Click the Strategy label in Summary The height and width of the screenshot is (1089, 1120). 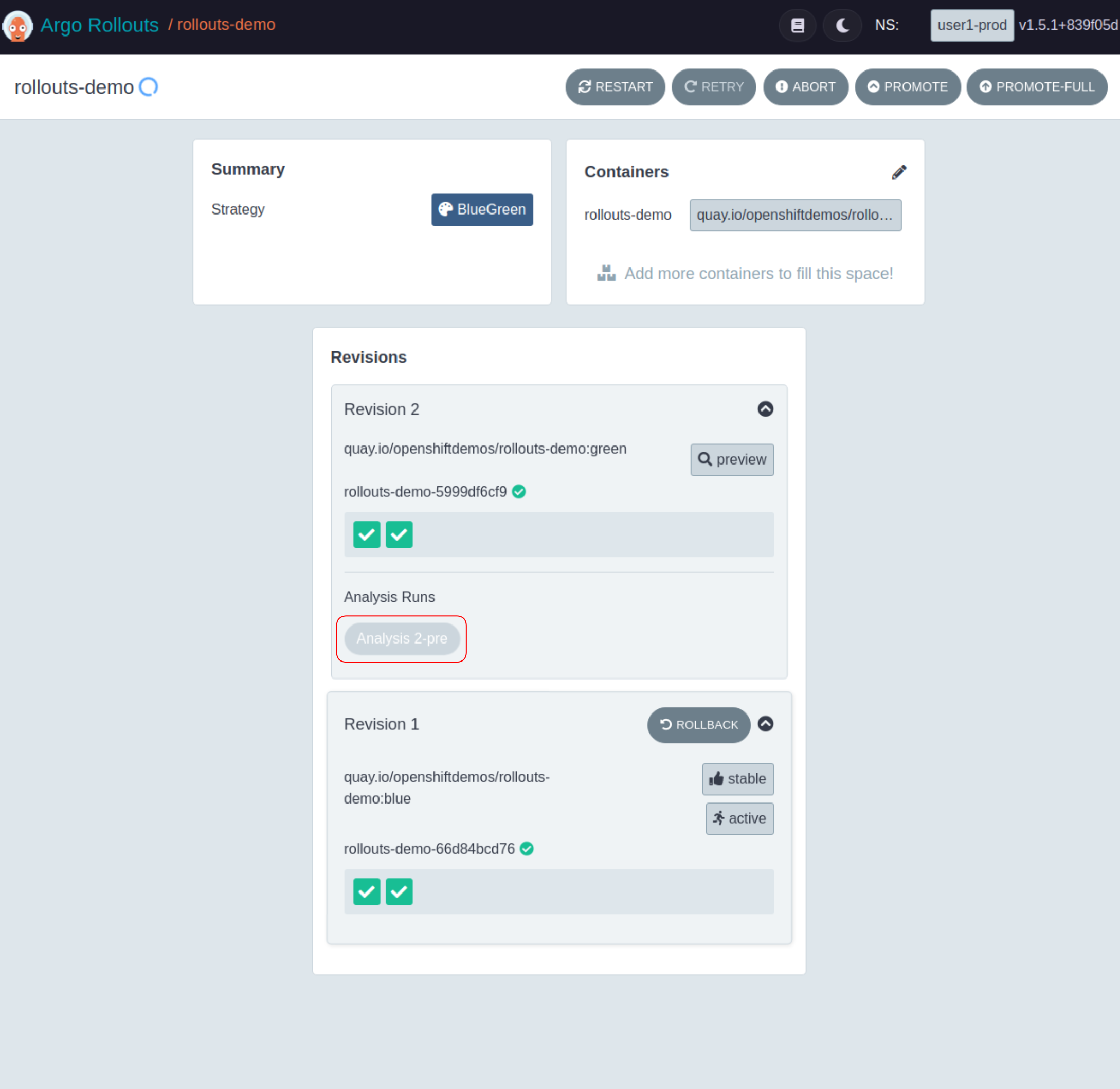[x=238, y=209]
